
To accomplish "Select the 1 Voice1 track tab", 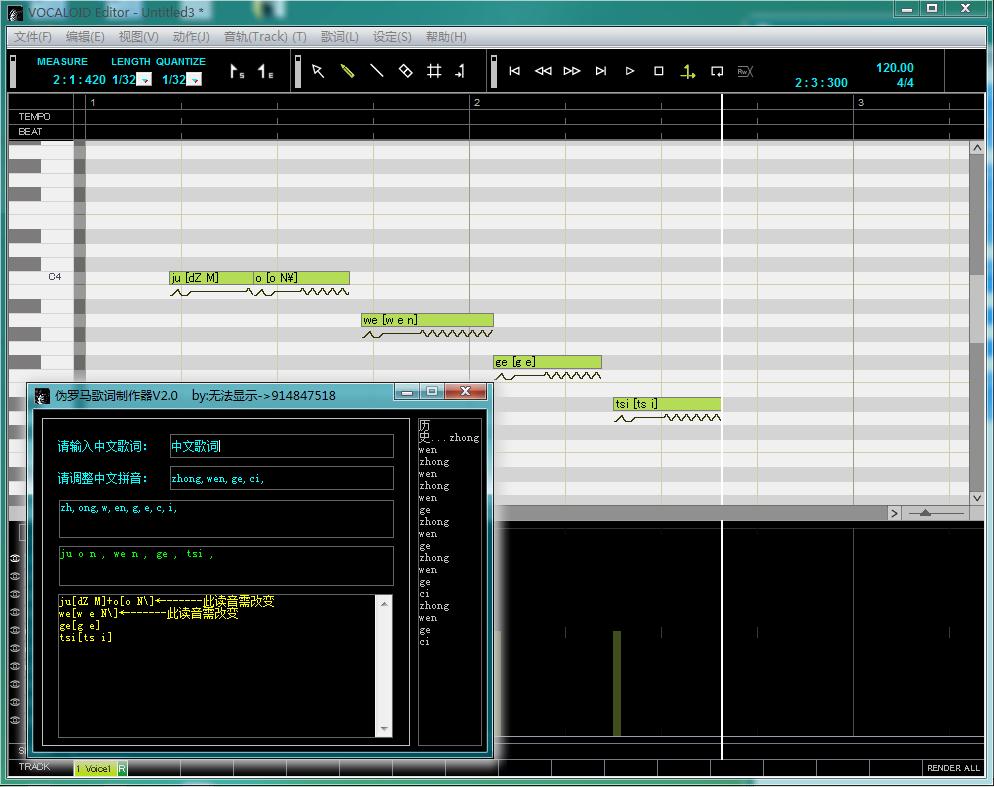I will (x=94, y=769).
